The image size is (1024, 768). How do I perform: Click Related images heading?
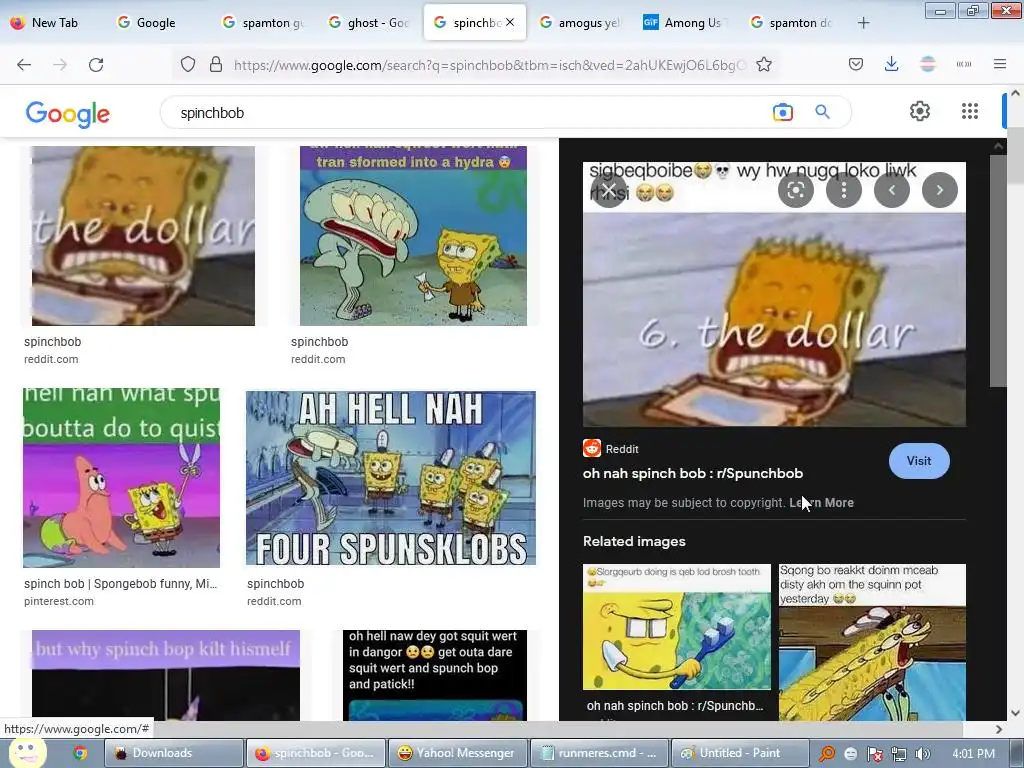click(634, 541)
